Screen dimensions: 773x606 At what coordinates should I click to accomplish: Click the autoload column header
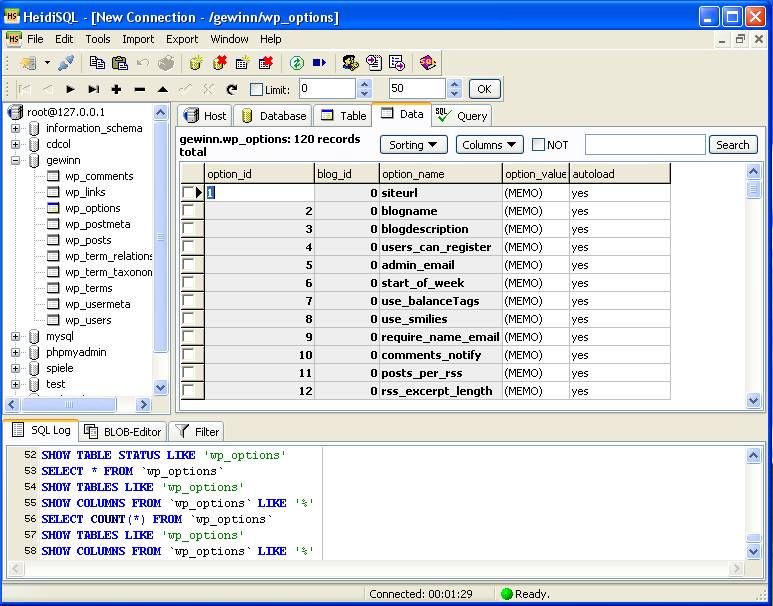click(x=620, y=174)
